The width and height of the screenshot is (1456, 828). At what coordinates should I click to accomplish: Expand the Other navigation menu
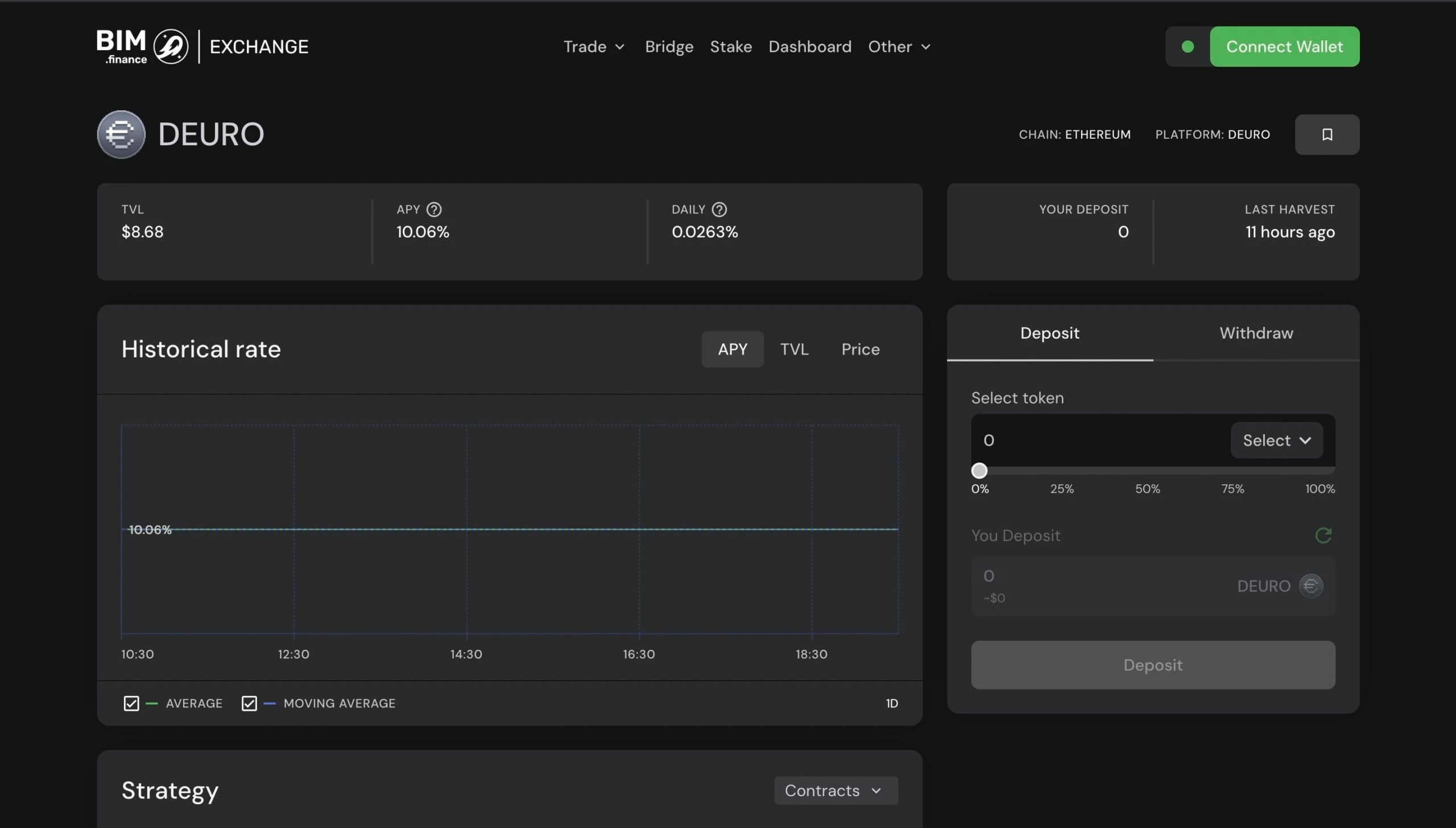[x=899, y=47]
